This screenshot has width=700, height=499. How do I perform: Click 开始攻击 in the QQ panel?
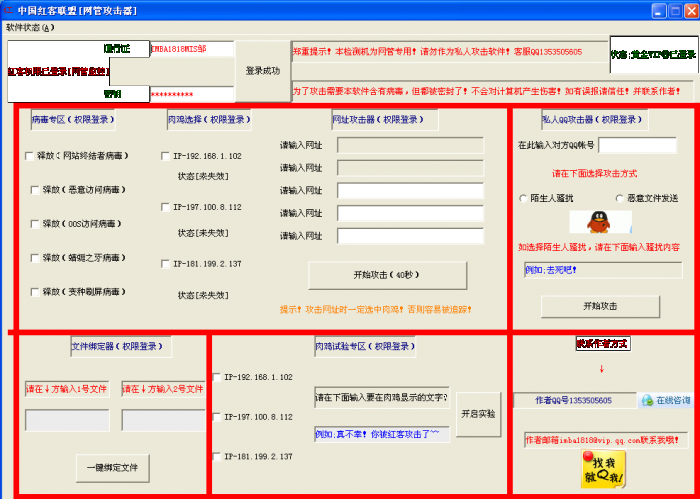(x=600, y=306)
